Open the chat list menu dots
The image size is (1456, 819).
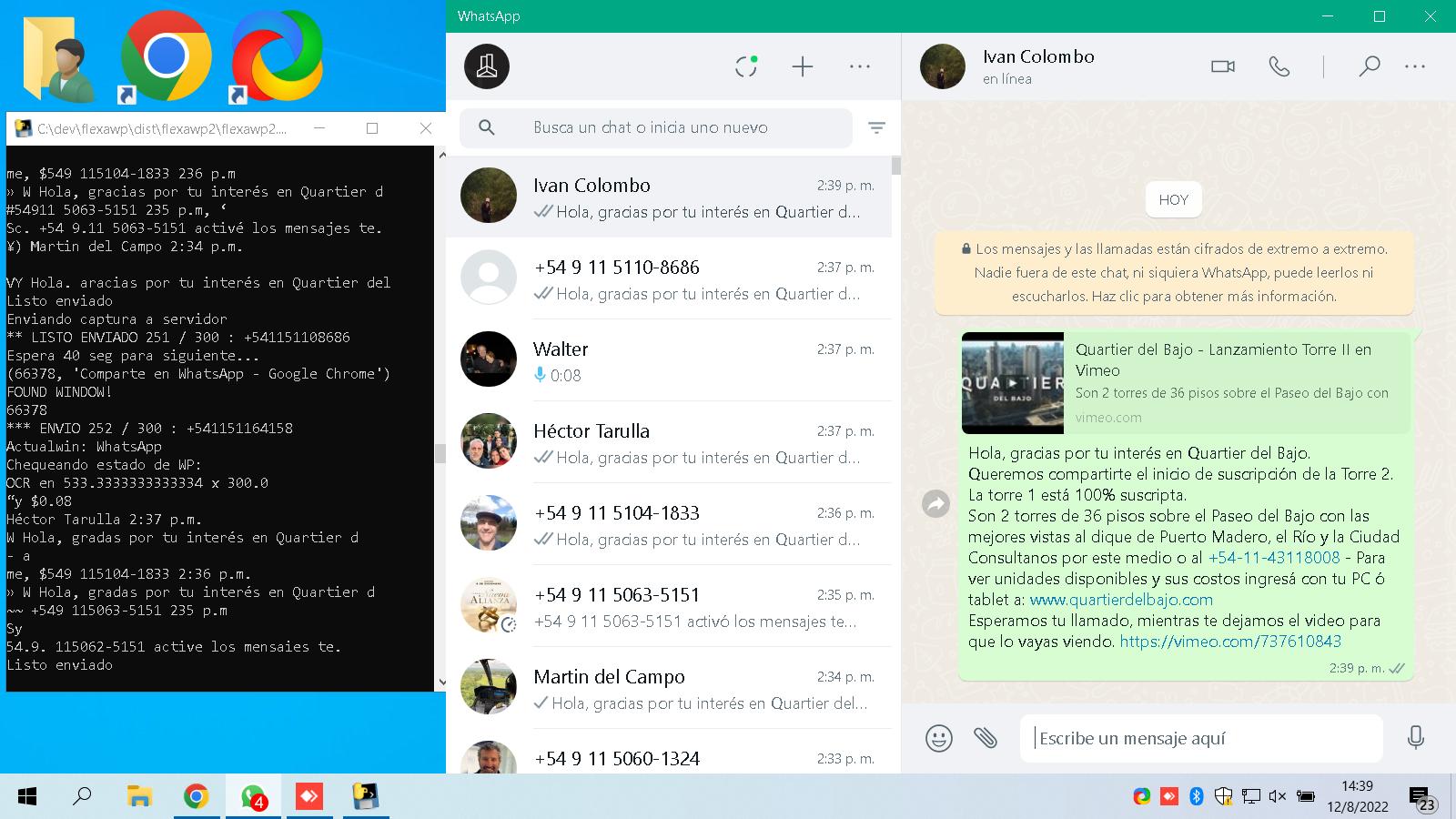(x=860, y=66)
